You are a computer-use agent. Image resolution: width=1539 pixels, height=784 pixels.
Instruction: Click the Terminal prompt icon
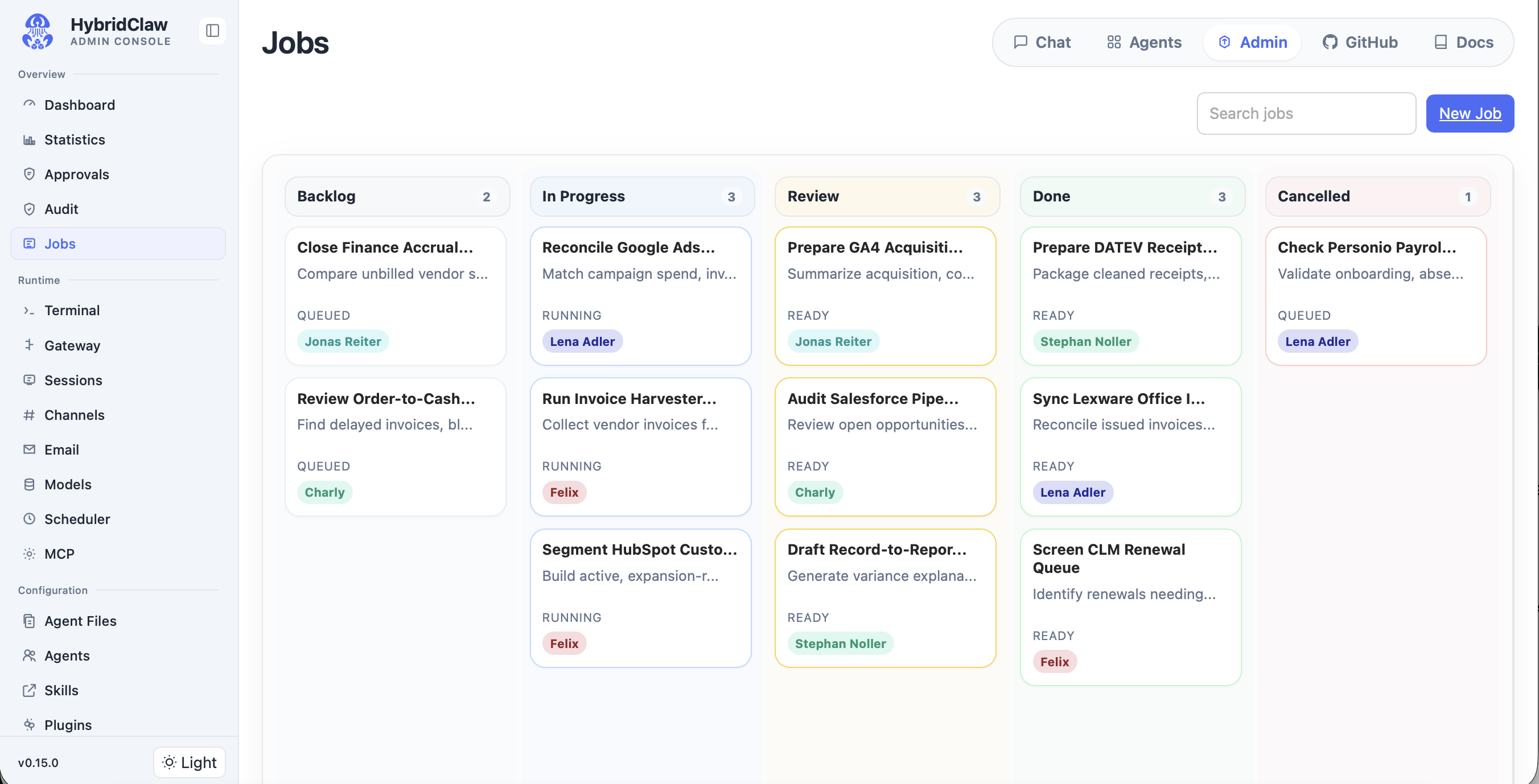pos(29,310)
